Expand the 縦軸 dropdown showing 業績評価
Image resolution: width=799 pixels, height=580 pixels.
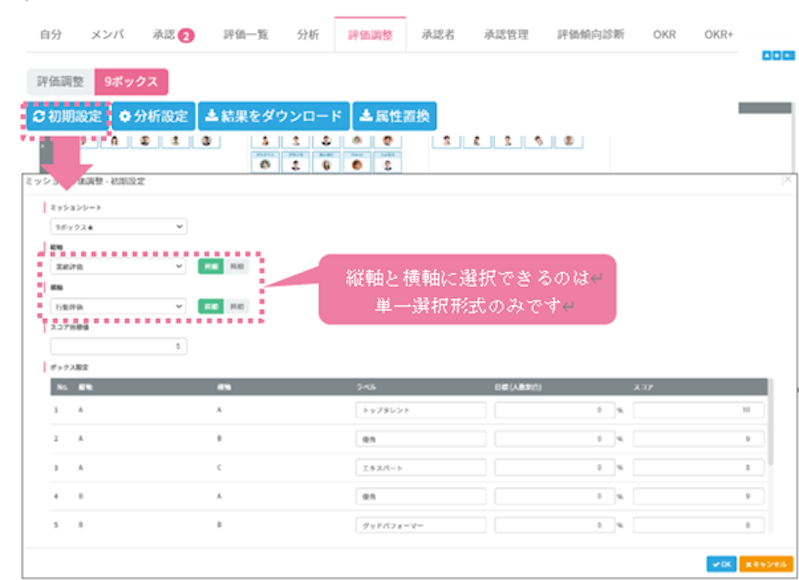[118, 267]
